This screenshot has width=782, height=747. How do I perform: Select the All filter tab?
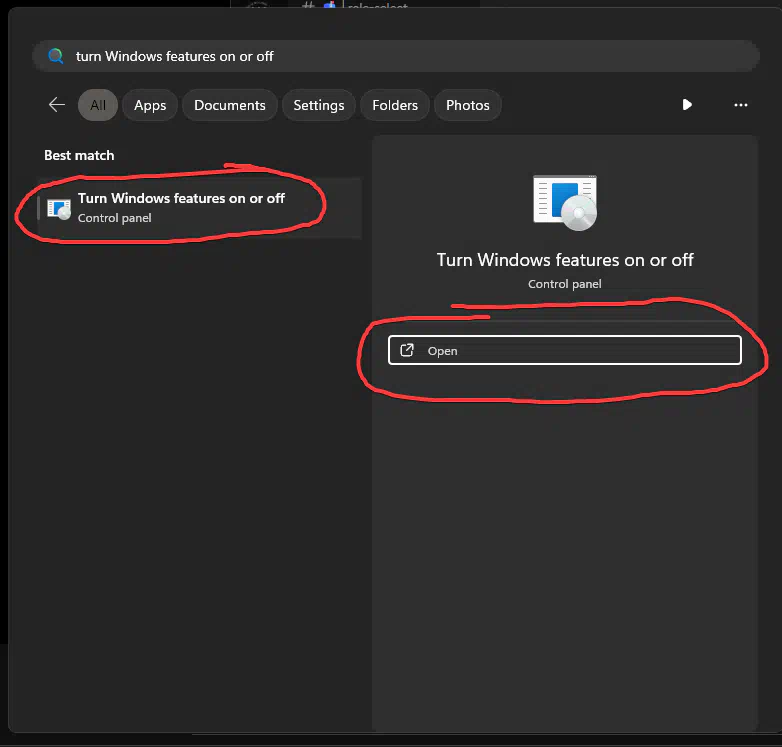click(98, 105)
